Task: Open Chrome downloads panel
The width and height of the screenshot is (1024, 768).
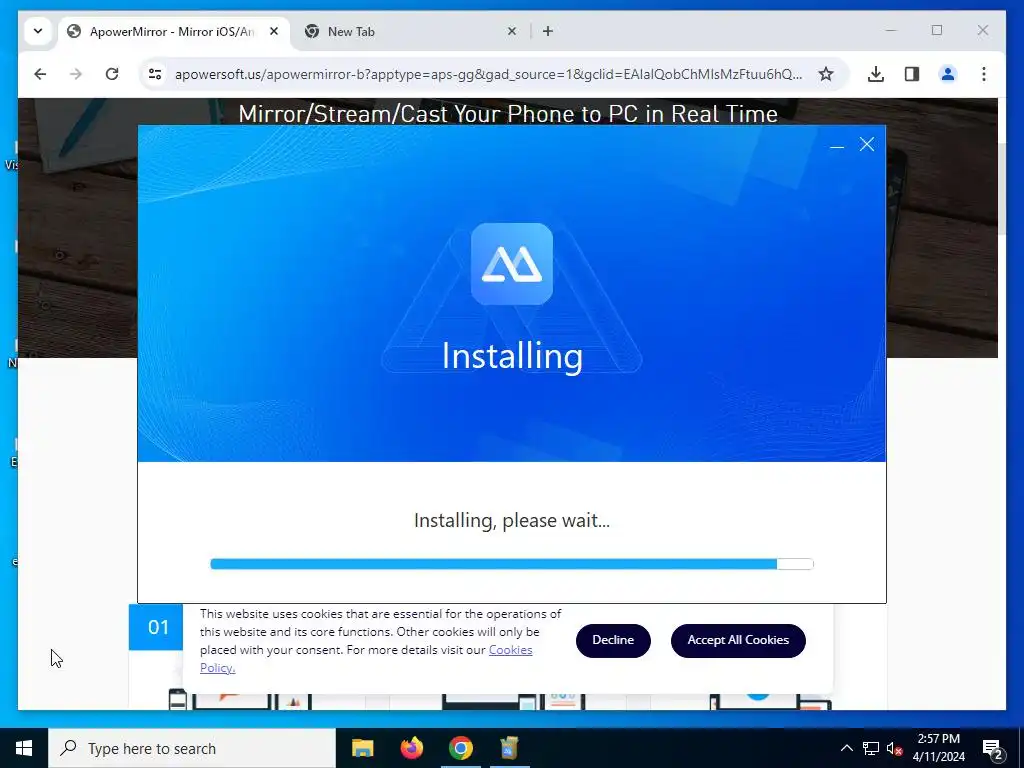Action: pos(876,74)
